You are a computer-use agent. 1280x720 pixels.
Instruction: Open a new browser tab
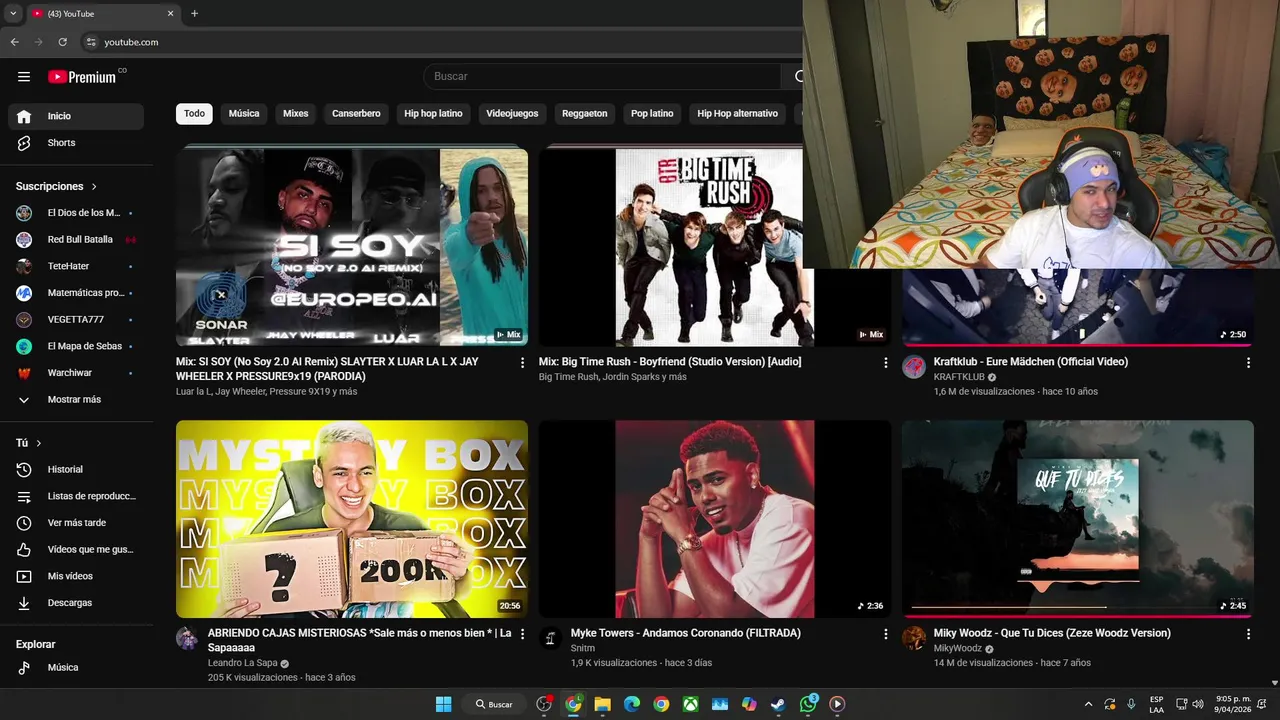tap(194, 14)
